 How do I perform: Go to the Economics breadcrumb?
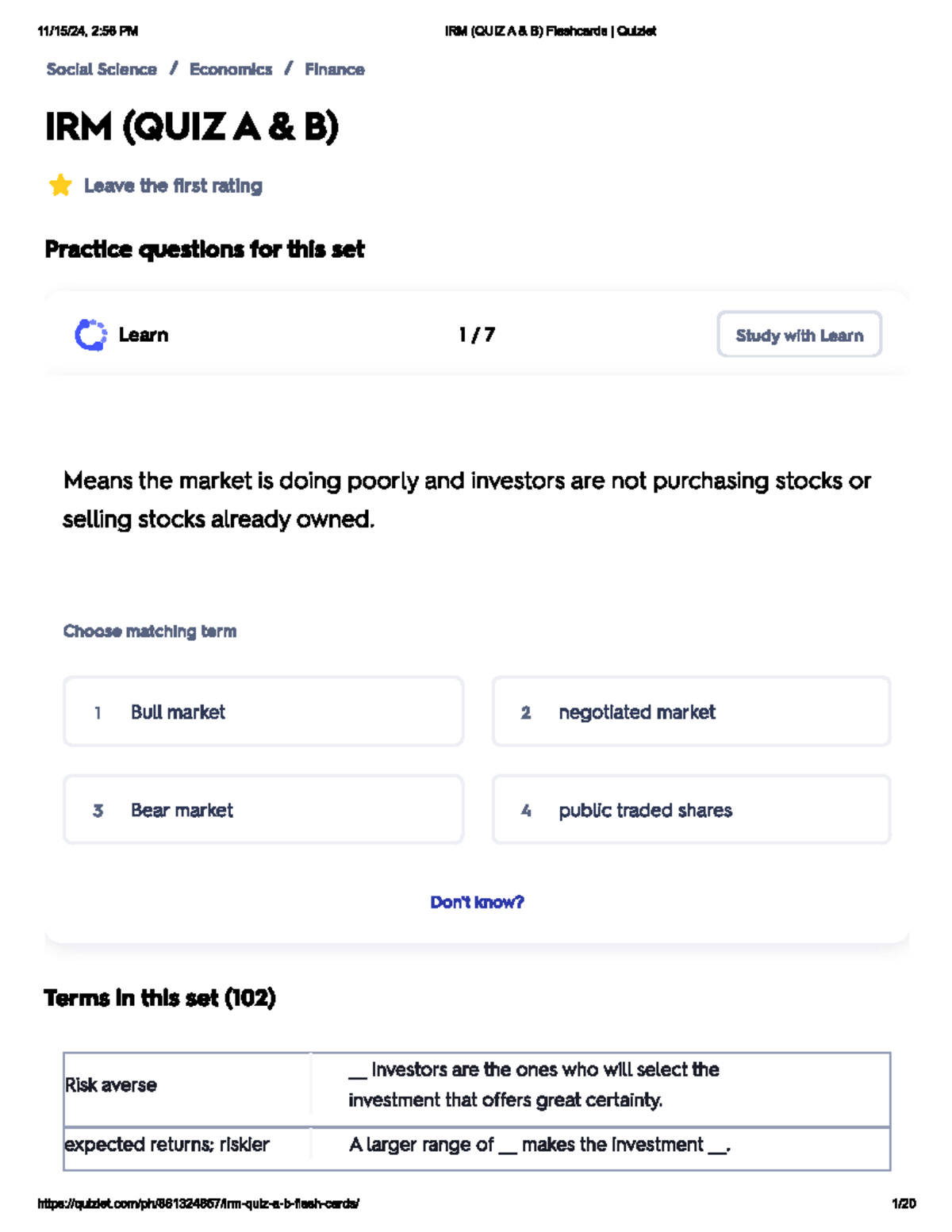coord(230,70)
